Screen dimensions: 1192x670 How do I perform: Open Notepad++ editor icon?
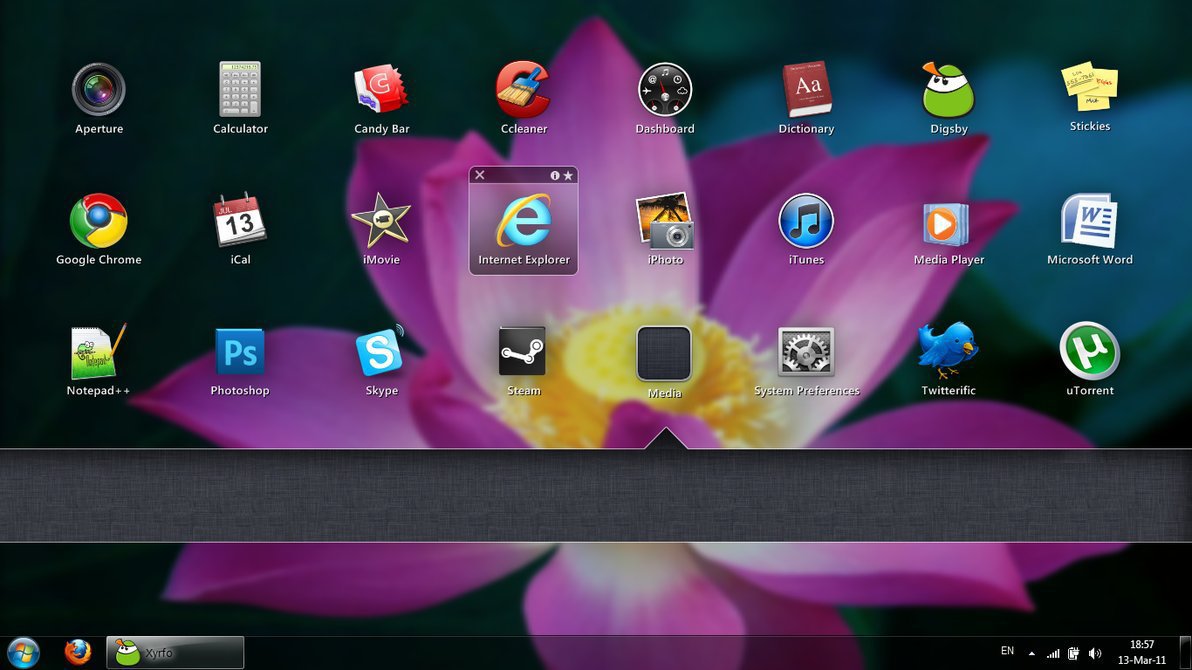99,351
